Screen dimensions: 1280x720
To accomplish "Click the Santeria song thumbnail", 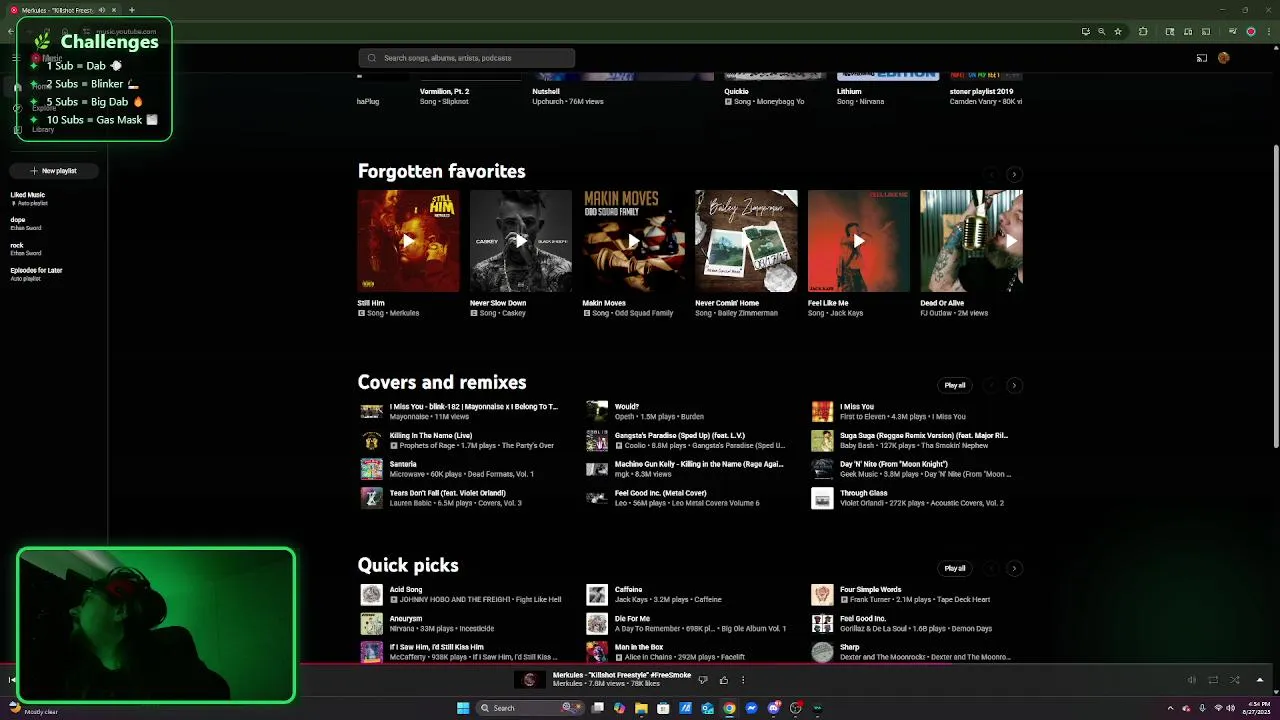I will click(x=371, y=469).
